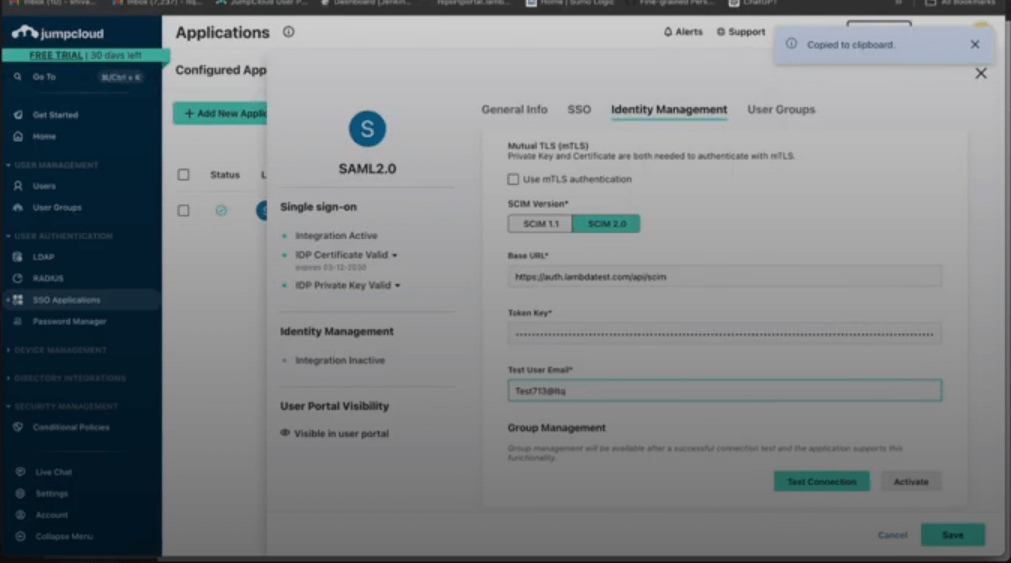Expand IDP Private Key Valid dropdown arrow

[398, 286]
